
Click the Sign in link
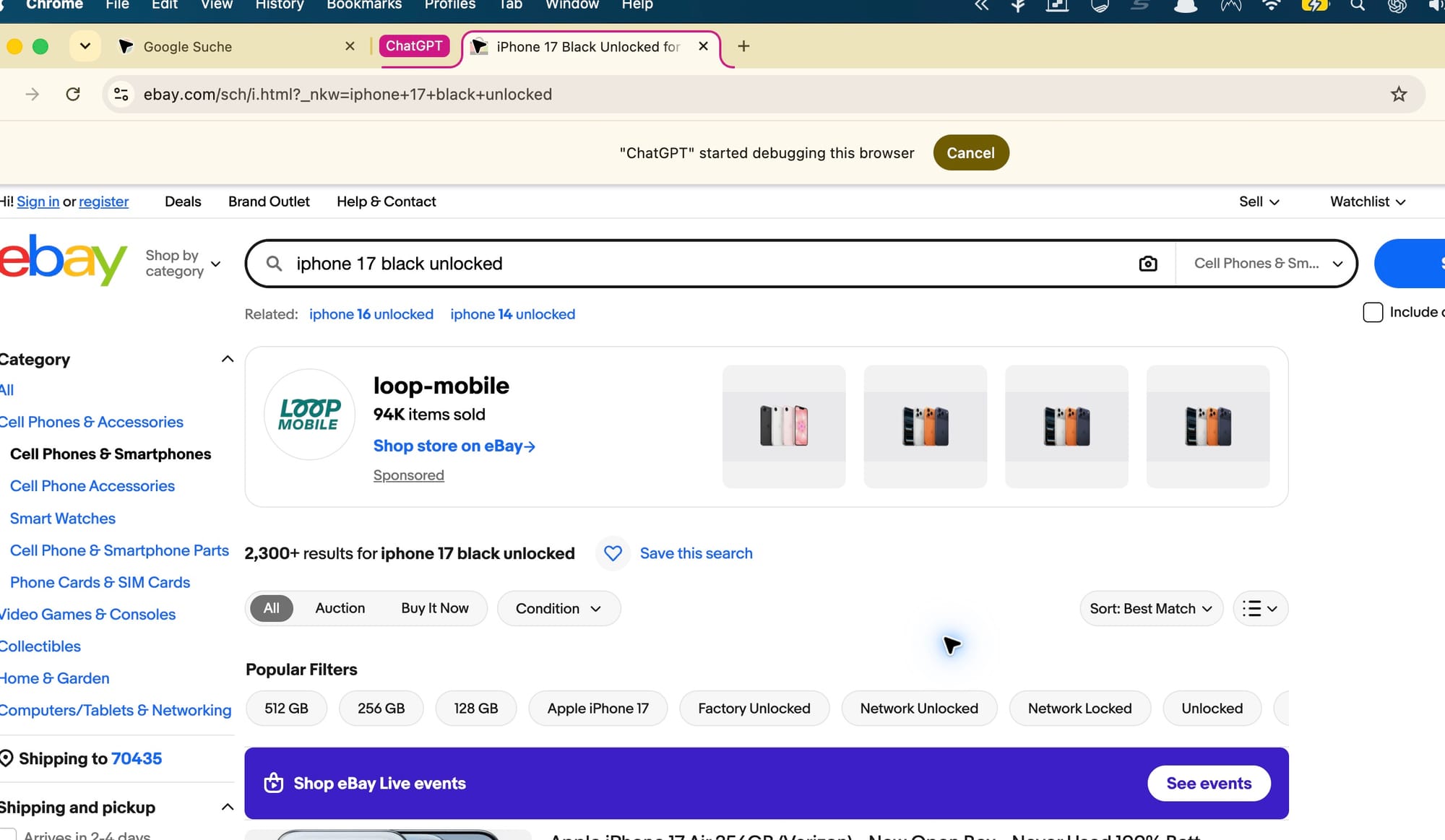point(38,202)
